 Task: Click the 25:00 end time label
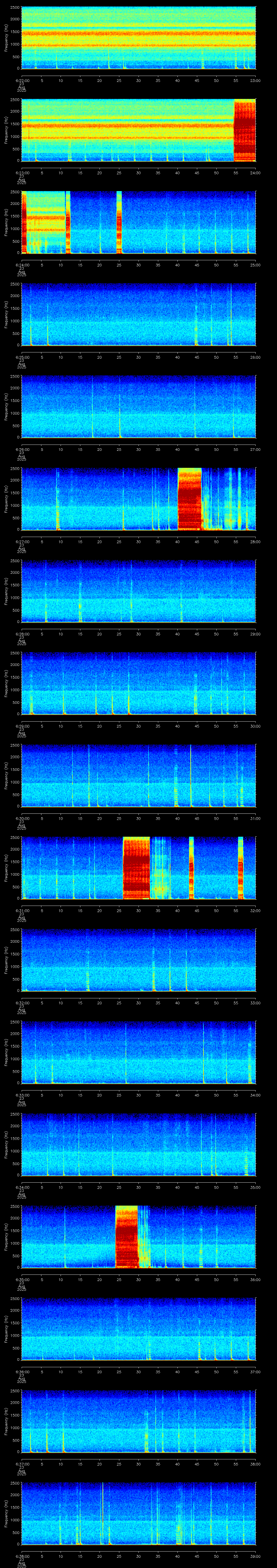click(255, 265)
